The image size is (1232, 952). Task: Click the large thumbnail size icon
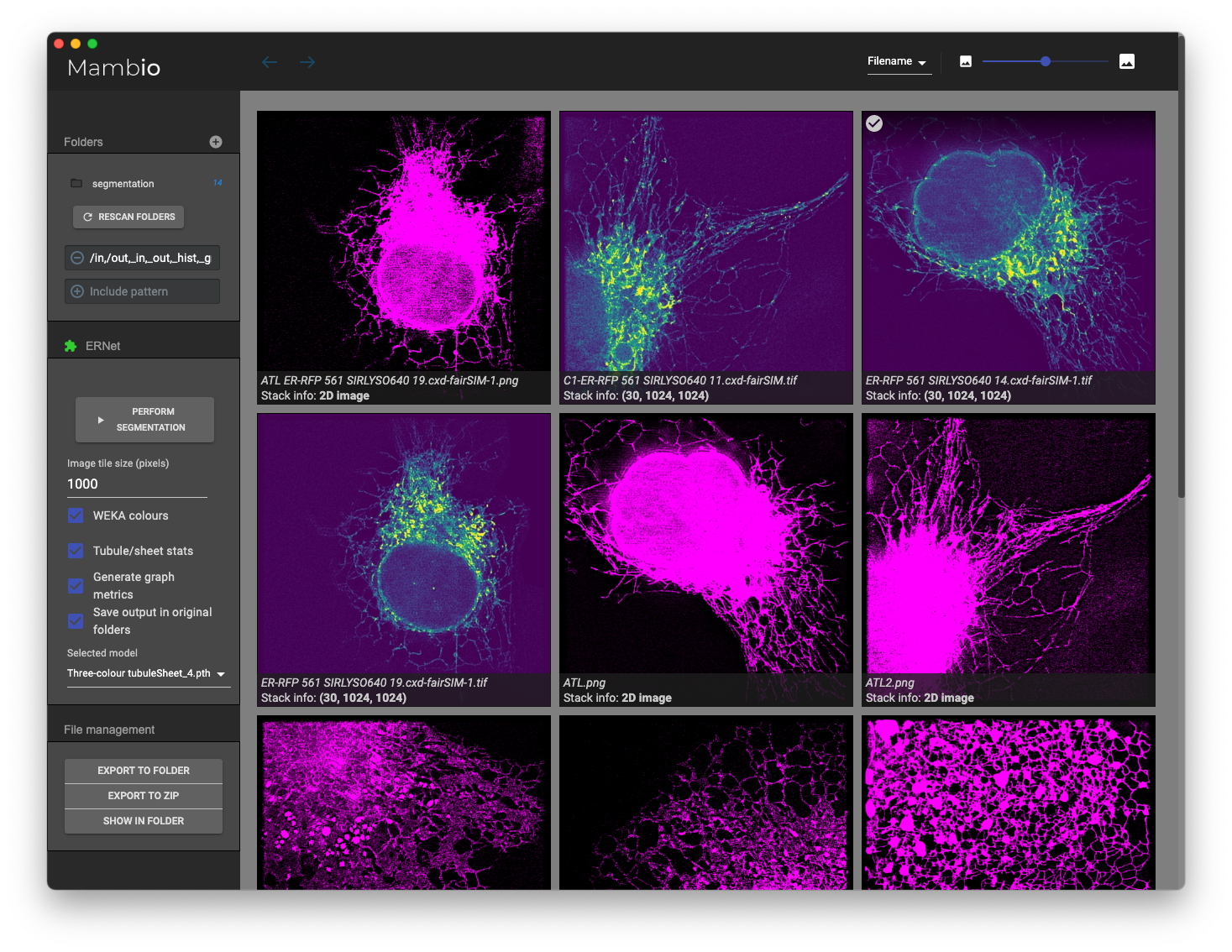[x=1127, y=61]
